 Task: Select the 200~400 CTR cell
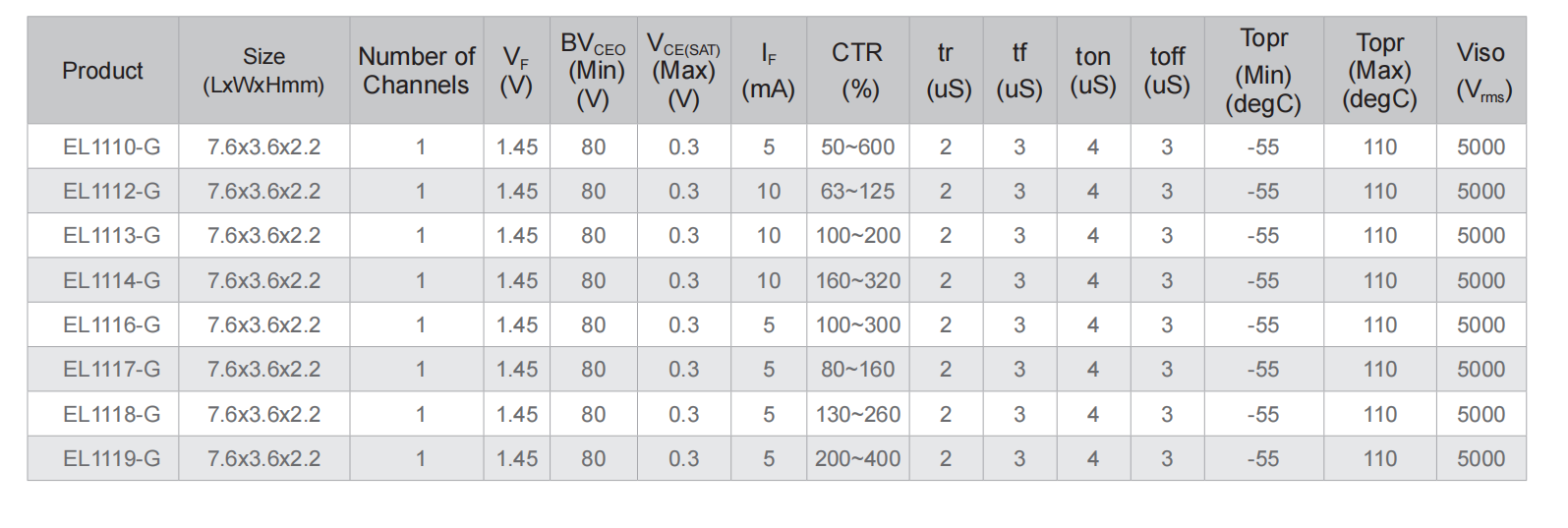click(857, 459)
